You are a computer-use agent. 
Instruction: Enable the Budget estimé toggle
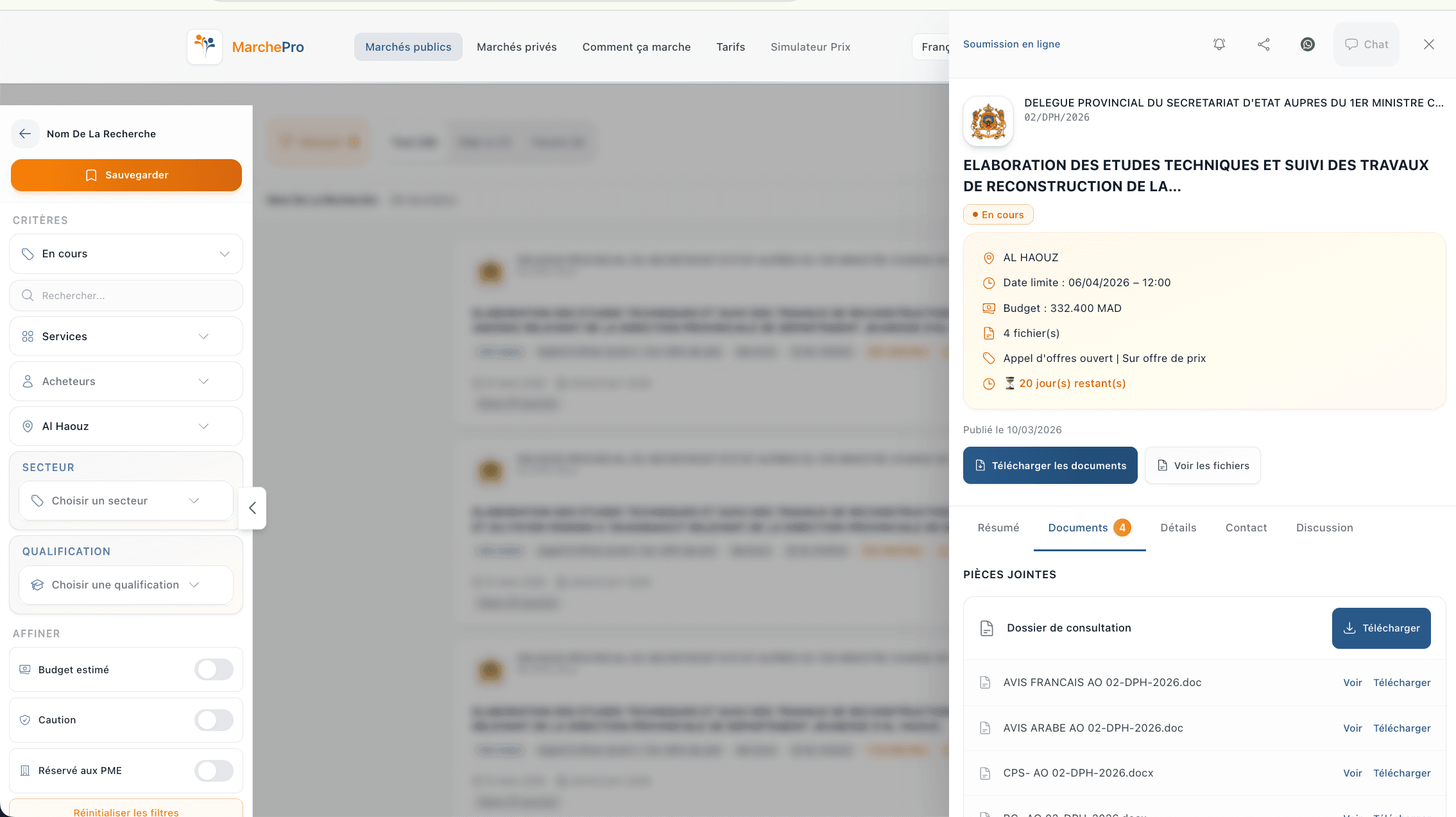[214, 669]
